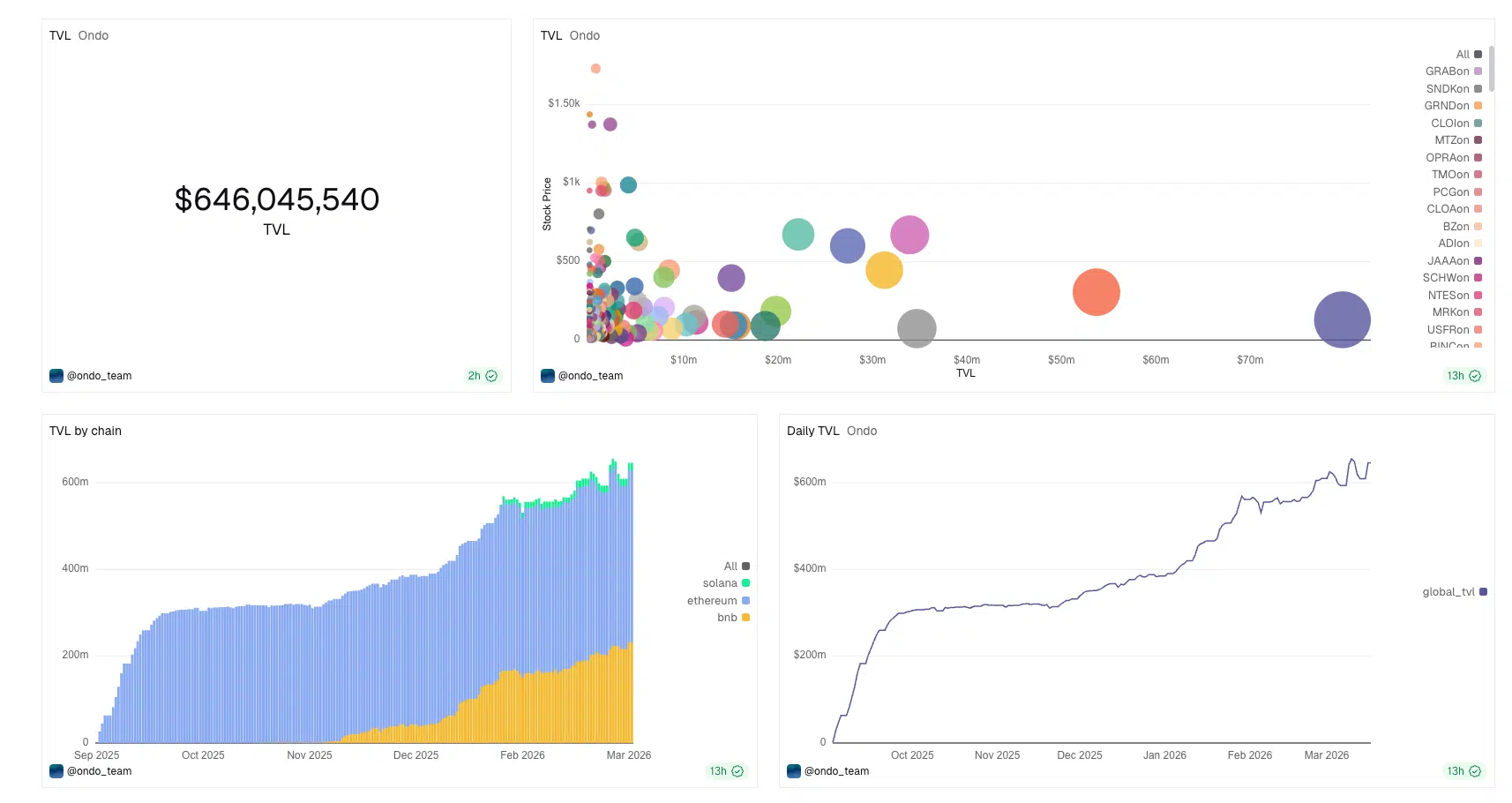Open the TVL by chain chart title
Viewport: 1512px width, 803px height.
pos(86,431)
